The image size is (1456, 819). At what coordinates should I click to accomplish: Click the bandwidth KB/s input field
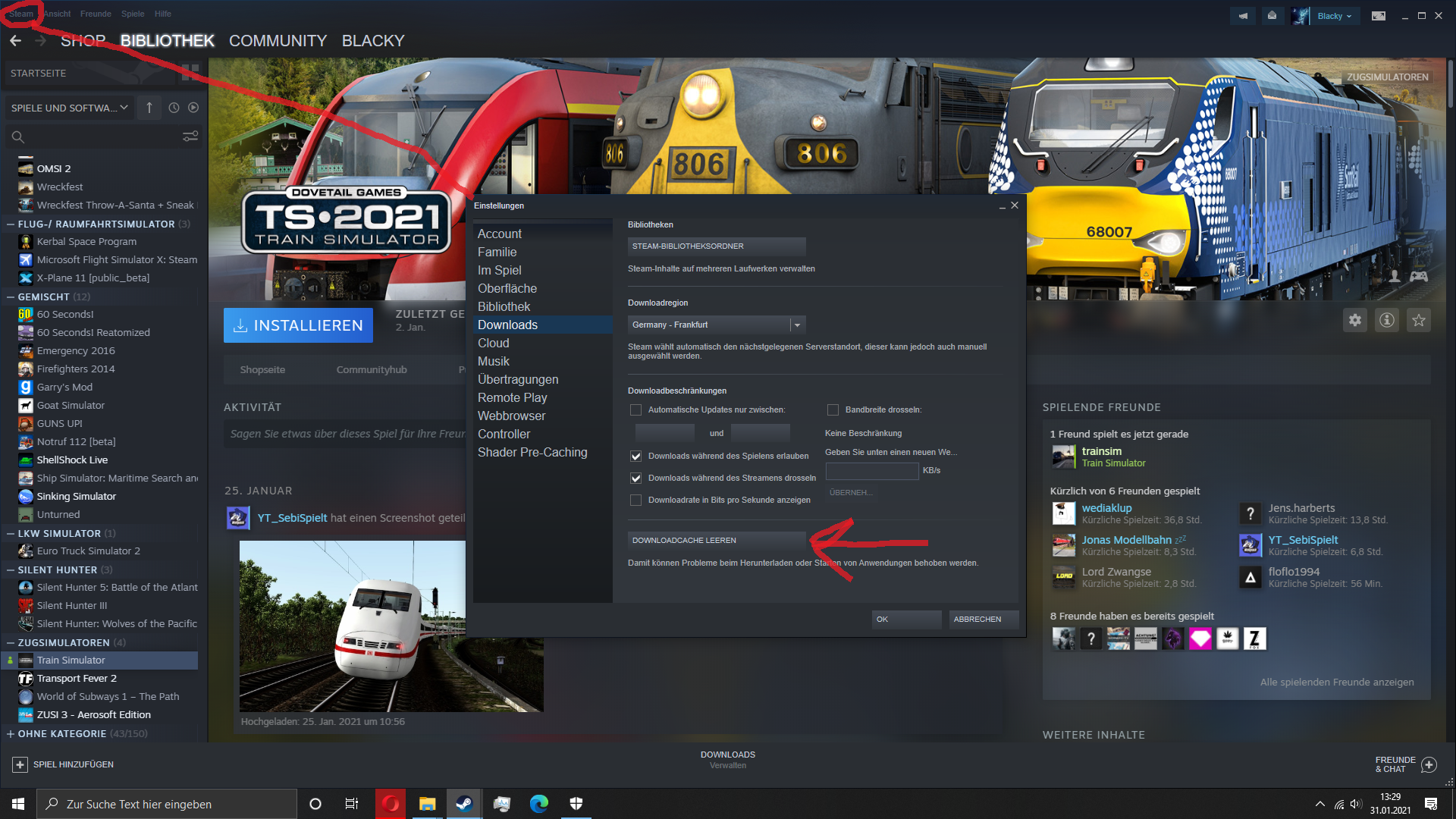871,471
